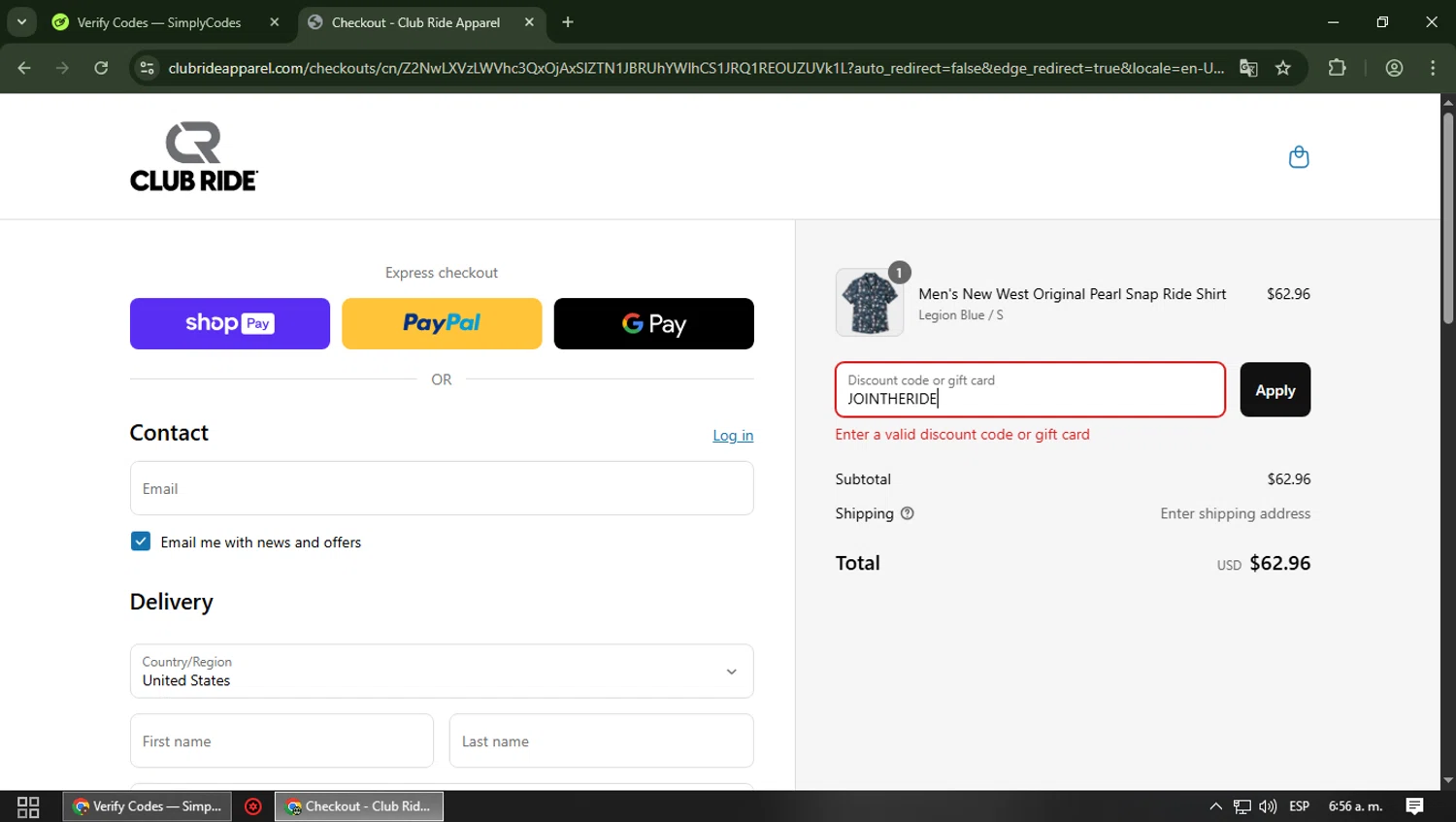Reload the checkout page
Viewport: 1456px width, 822px height.
point(101,68)
